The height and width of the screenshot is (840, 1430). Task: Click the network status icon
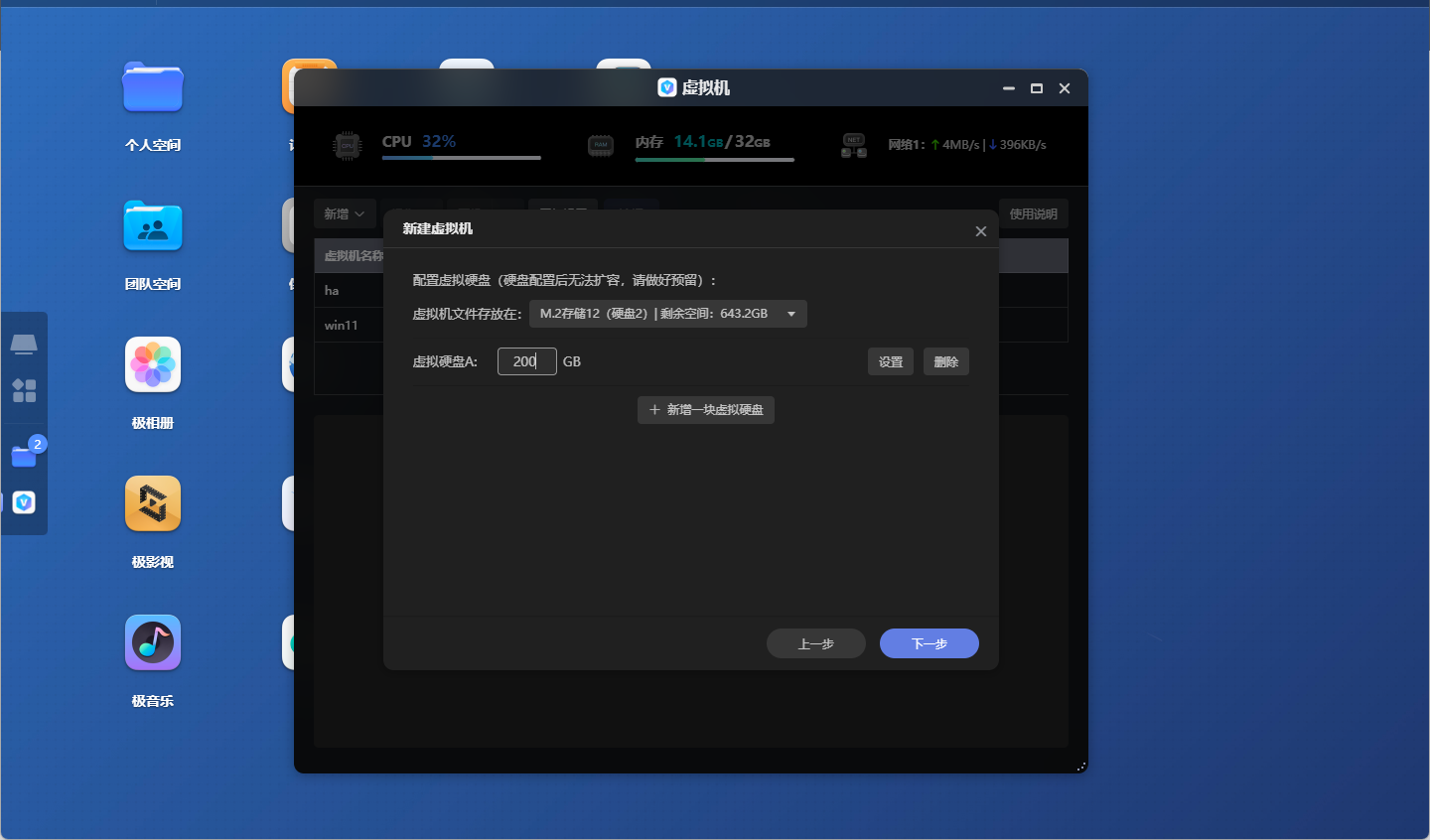pyautogui.click(x=853, y=145)
